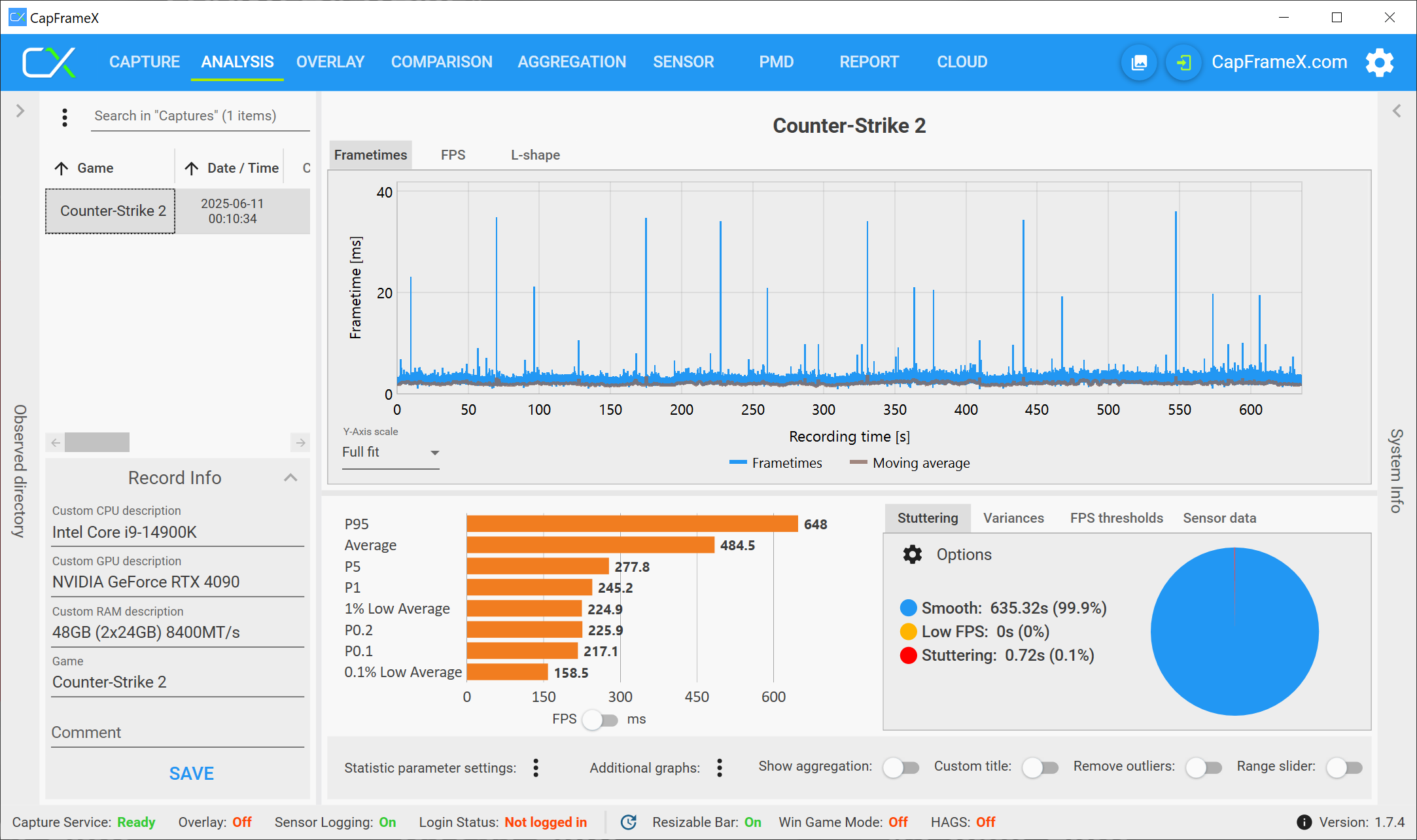Edit Custom GPU description field
Viewport: 1417px width, 840px height.
178,582
